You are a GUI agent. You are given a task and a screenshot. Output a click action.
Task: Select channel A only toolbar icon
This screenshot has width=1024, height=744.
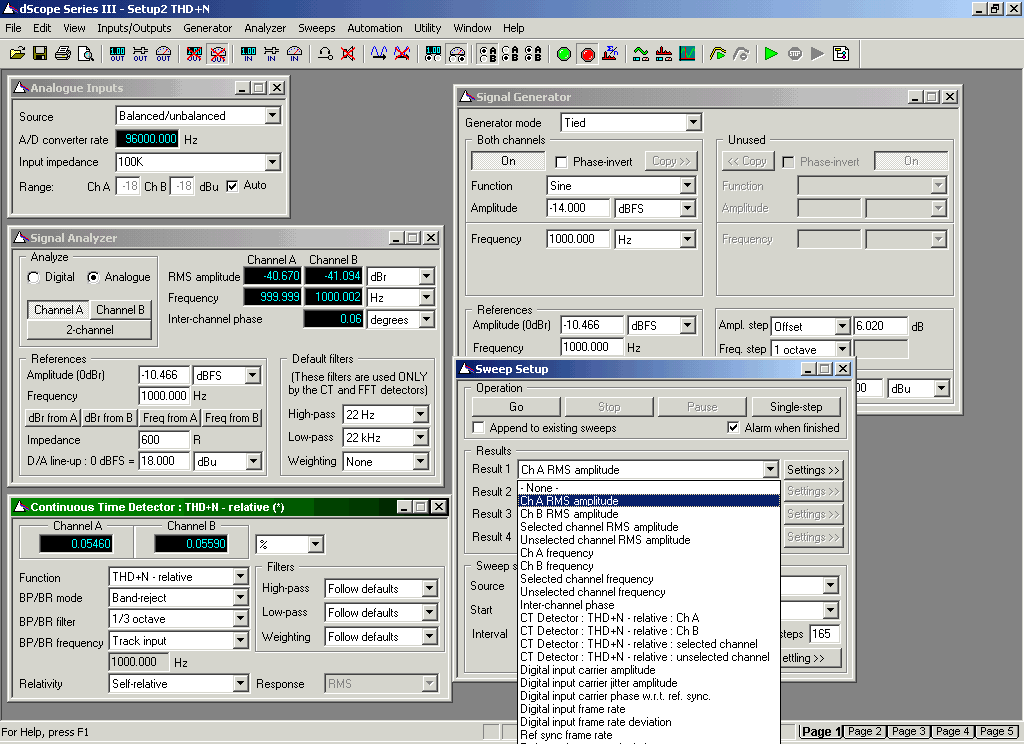(487, 54)
